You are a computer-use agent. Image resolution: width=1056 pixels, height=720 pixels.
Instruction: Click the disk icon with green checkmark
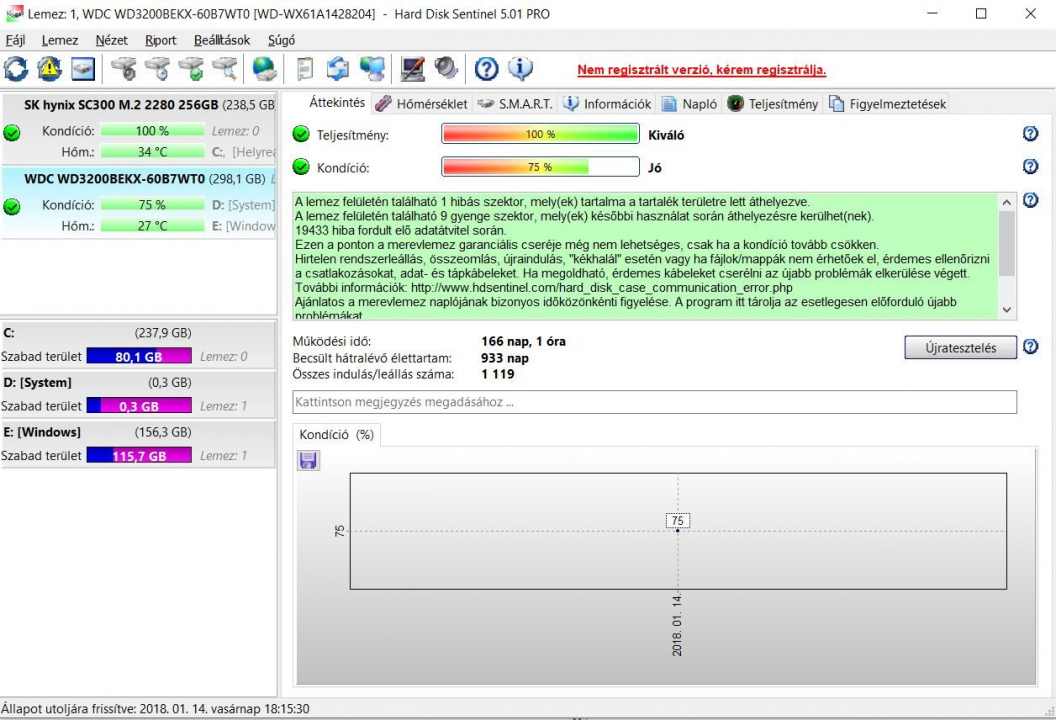pyautogui.click(x=191, y=68)
